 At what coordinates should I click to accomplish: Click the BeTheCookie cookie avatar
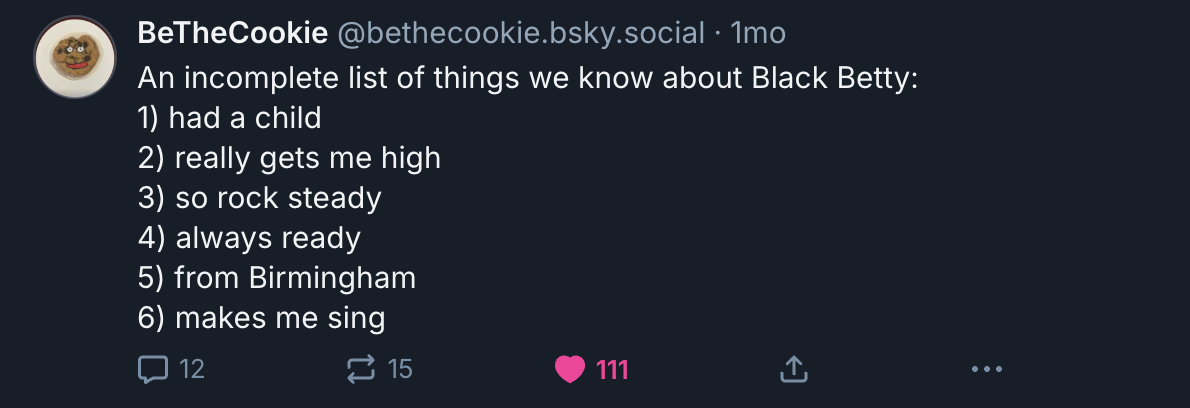pyautogui.click(x=74, y=57)
